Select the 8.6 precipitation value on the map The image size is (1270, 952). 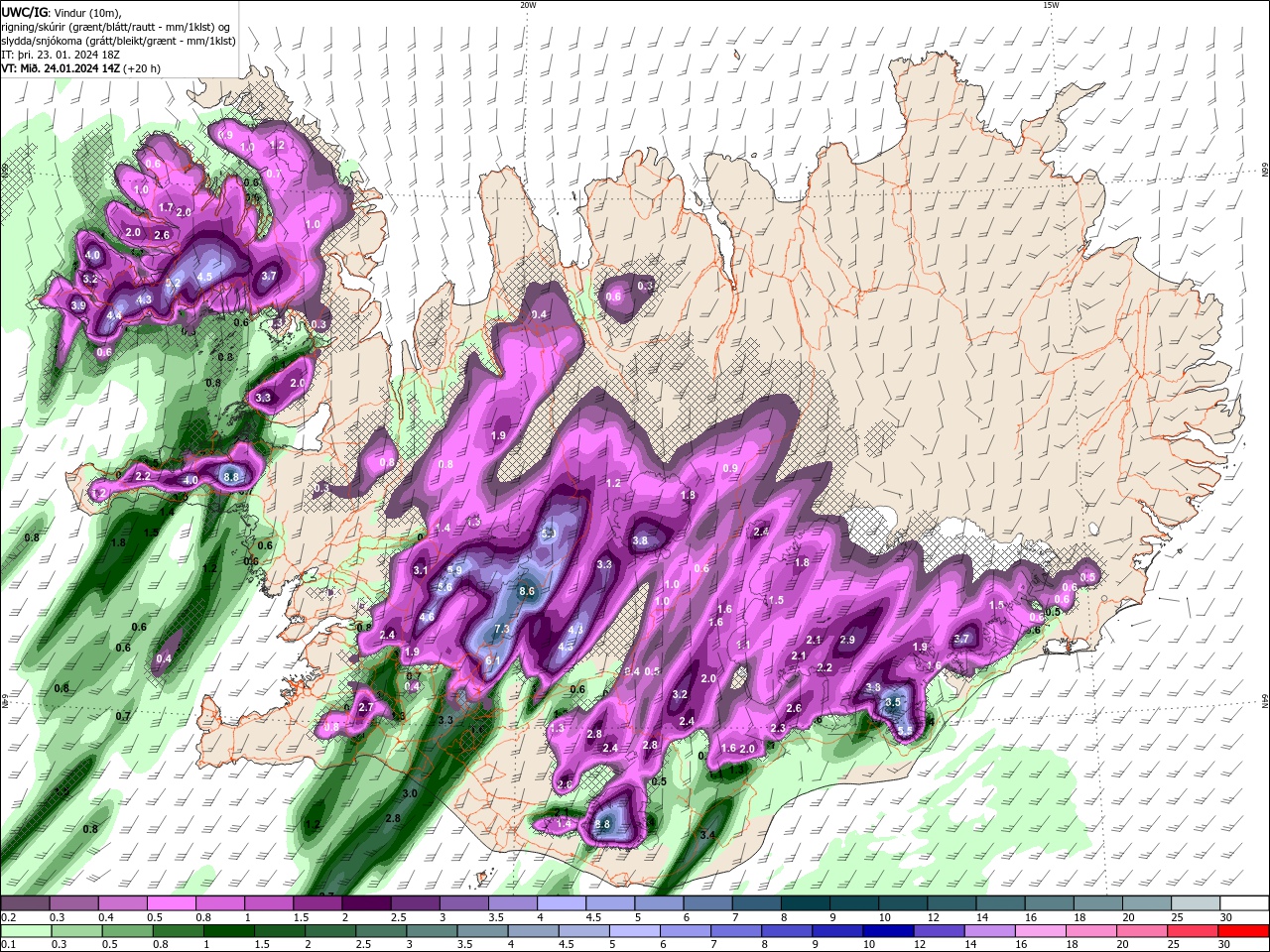(x=528, y=591)
